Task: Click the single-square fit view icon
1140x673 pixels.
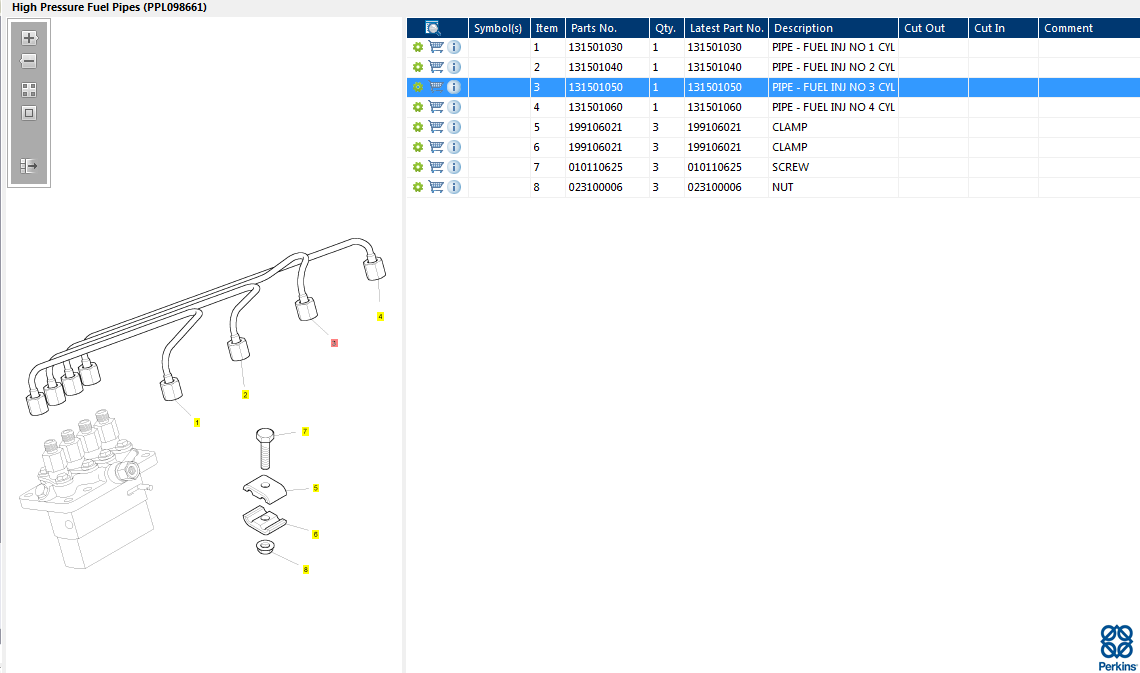Action: pyautogui.click(x=29, y=113)
